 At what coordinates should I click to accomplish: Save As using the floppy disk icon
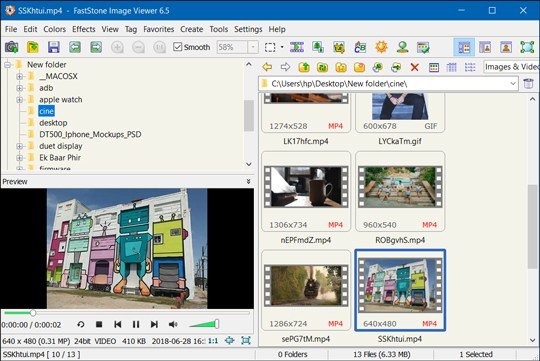[x=54, y=47]
